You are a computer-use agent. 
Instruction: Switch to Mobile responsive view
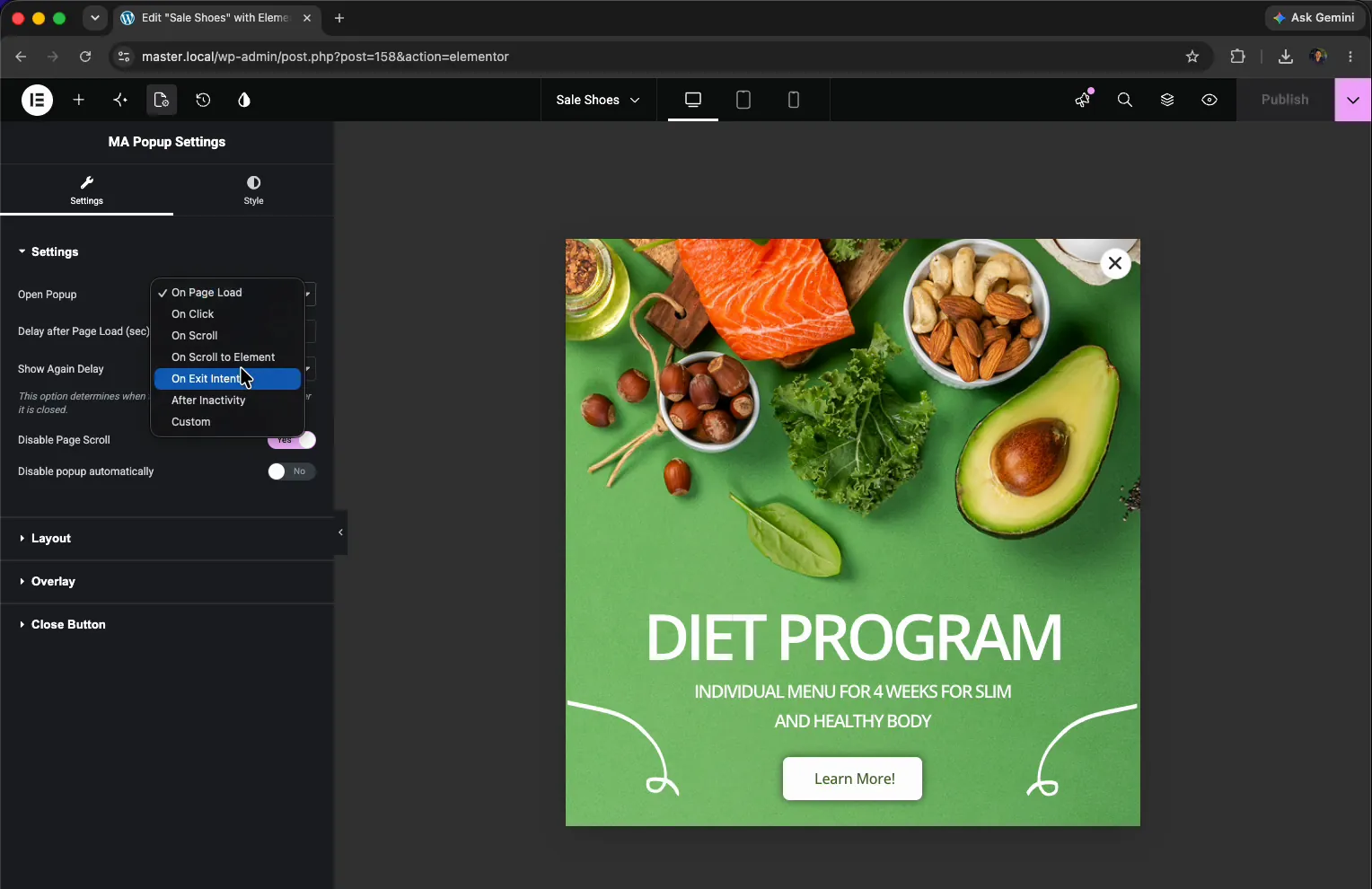tap(794, 100)
